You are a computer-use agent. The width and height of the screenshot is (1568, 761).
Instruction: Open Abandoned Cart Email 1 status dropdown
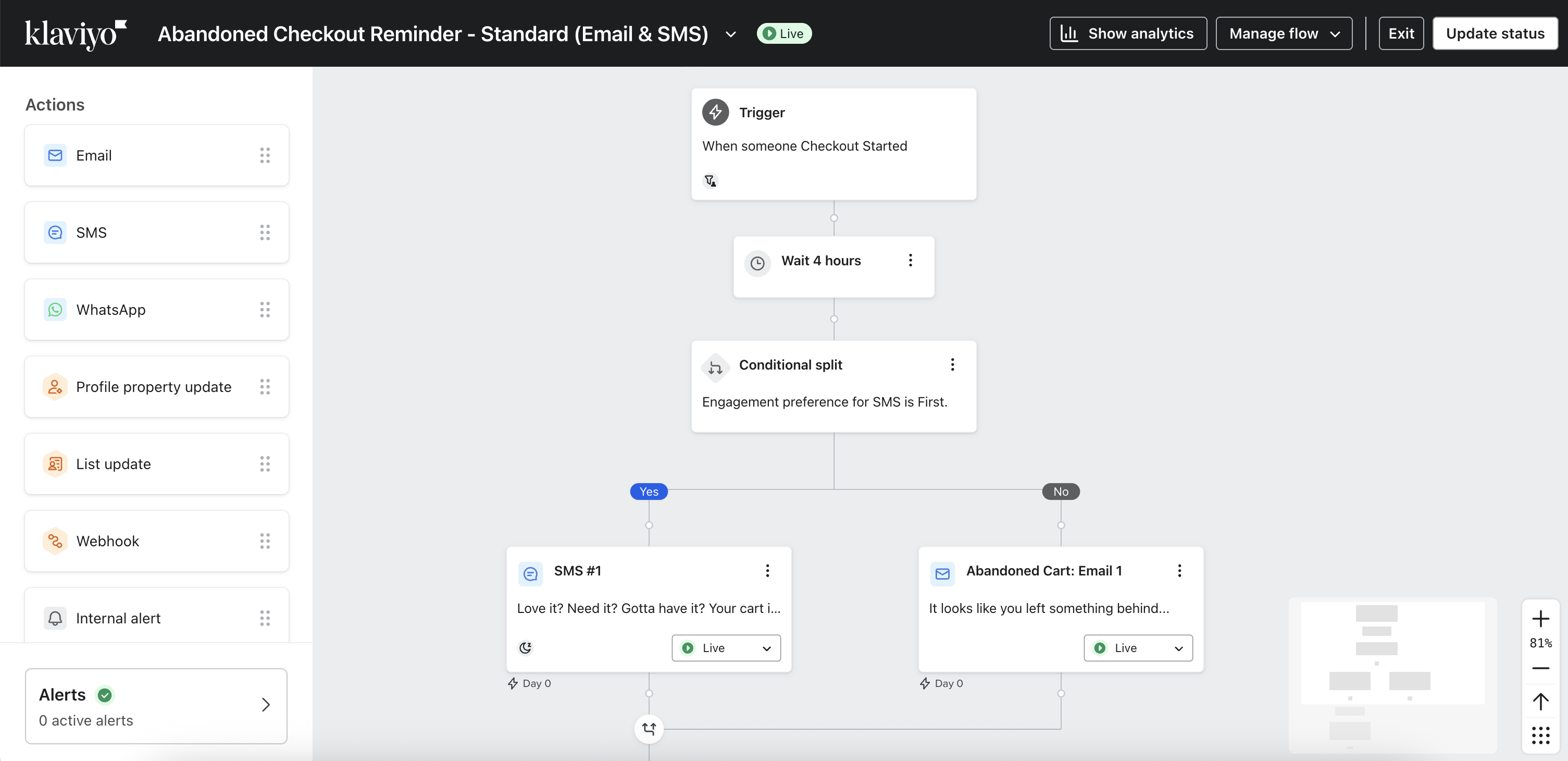(1138, 648)
